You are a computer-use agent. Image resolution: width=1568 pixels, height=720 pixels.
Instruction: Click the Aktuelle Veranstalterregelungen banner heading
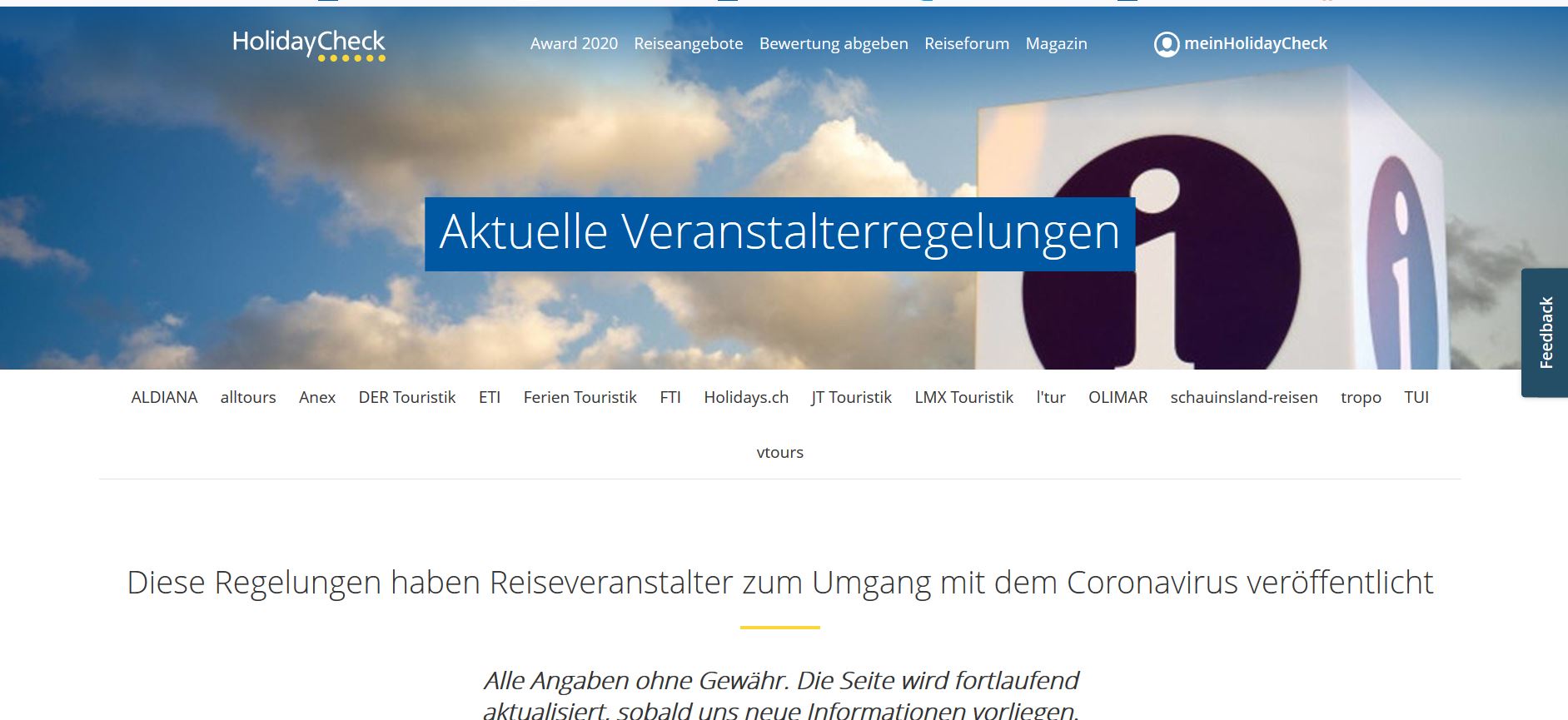pyautogui.click(x=779, y=233)
